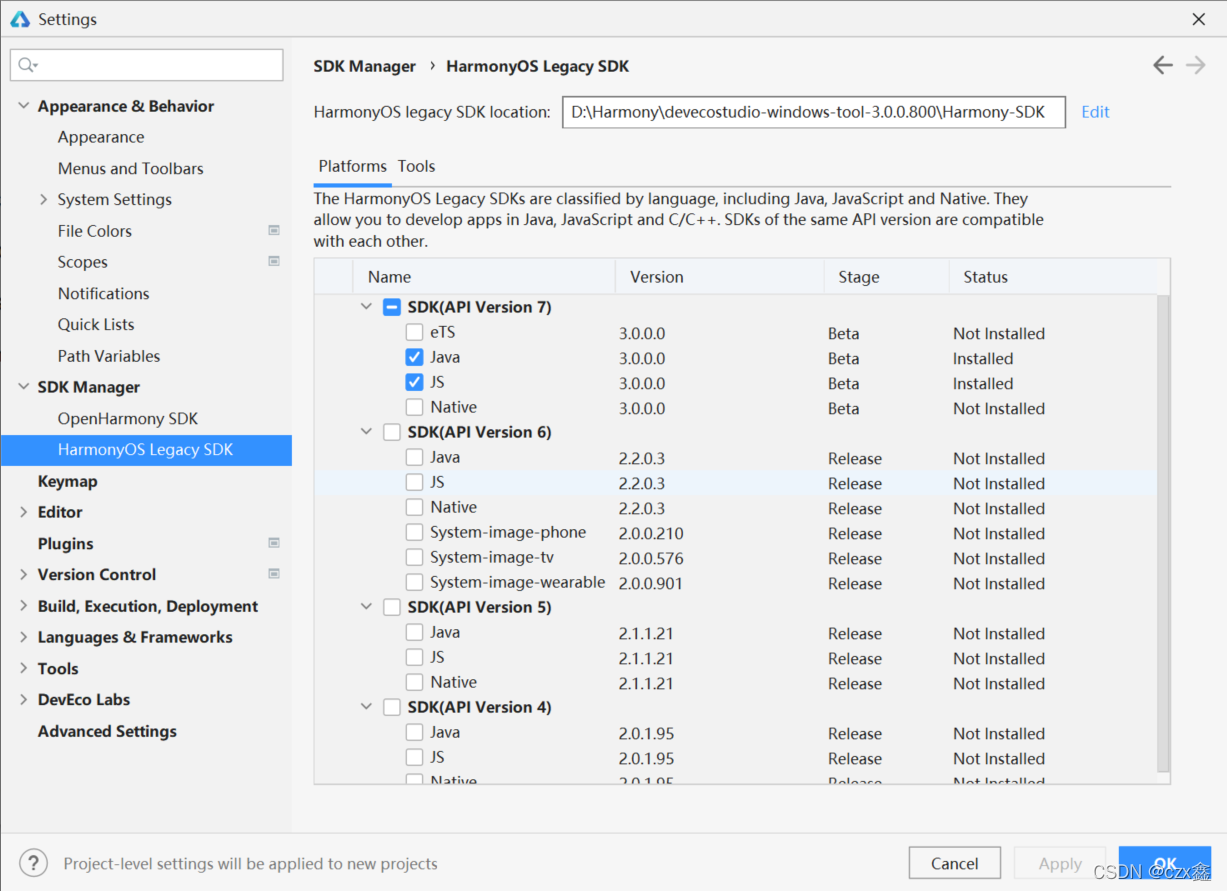Collapse the SDK(API Version 4) group
This screenshot has height=891, width=1227.
(366, 707)
